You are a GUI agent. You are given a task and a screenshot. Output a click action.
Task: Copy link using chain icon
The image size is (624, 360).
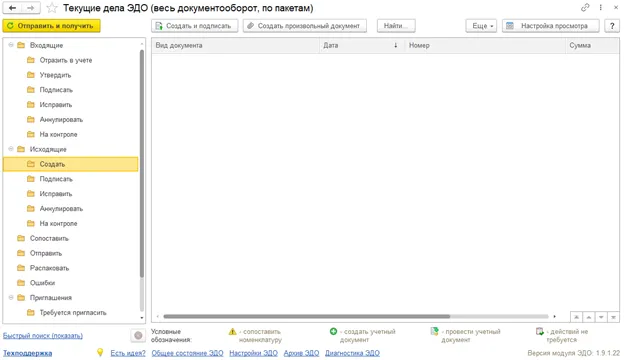pos(585,8)
